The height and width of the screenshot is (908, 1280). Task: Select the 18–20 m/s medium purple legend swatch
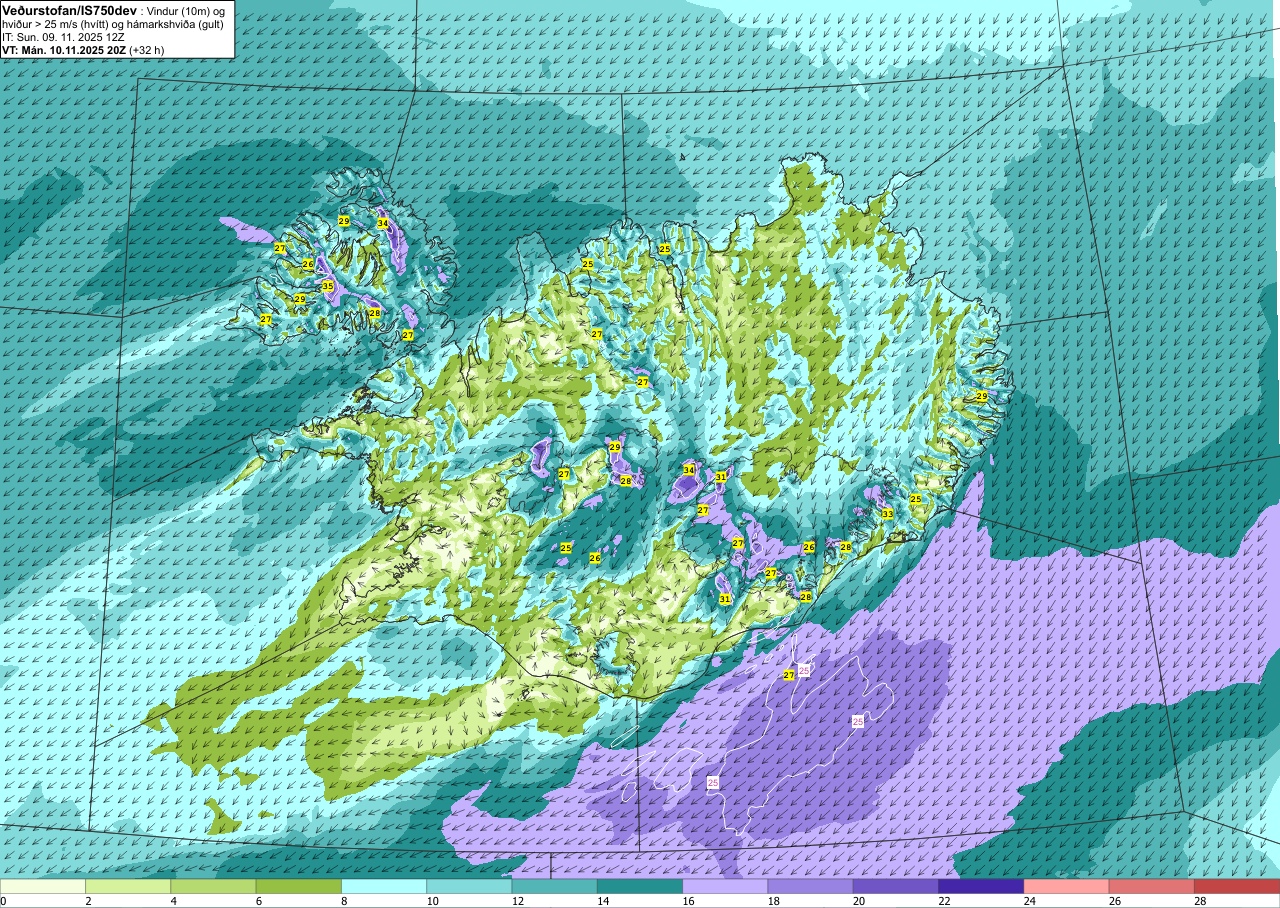pyautogui.click(x=810, y=886)
